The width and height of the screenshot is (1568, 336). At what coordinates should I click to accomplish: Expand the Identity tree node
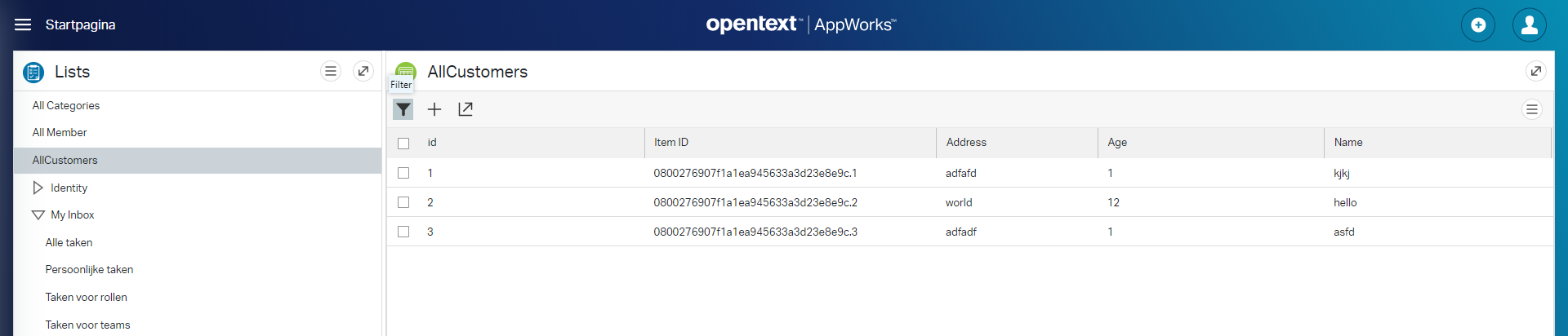[38, 188]
